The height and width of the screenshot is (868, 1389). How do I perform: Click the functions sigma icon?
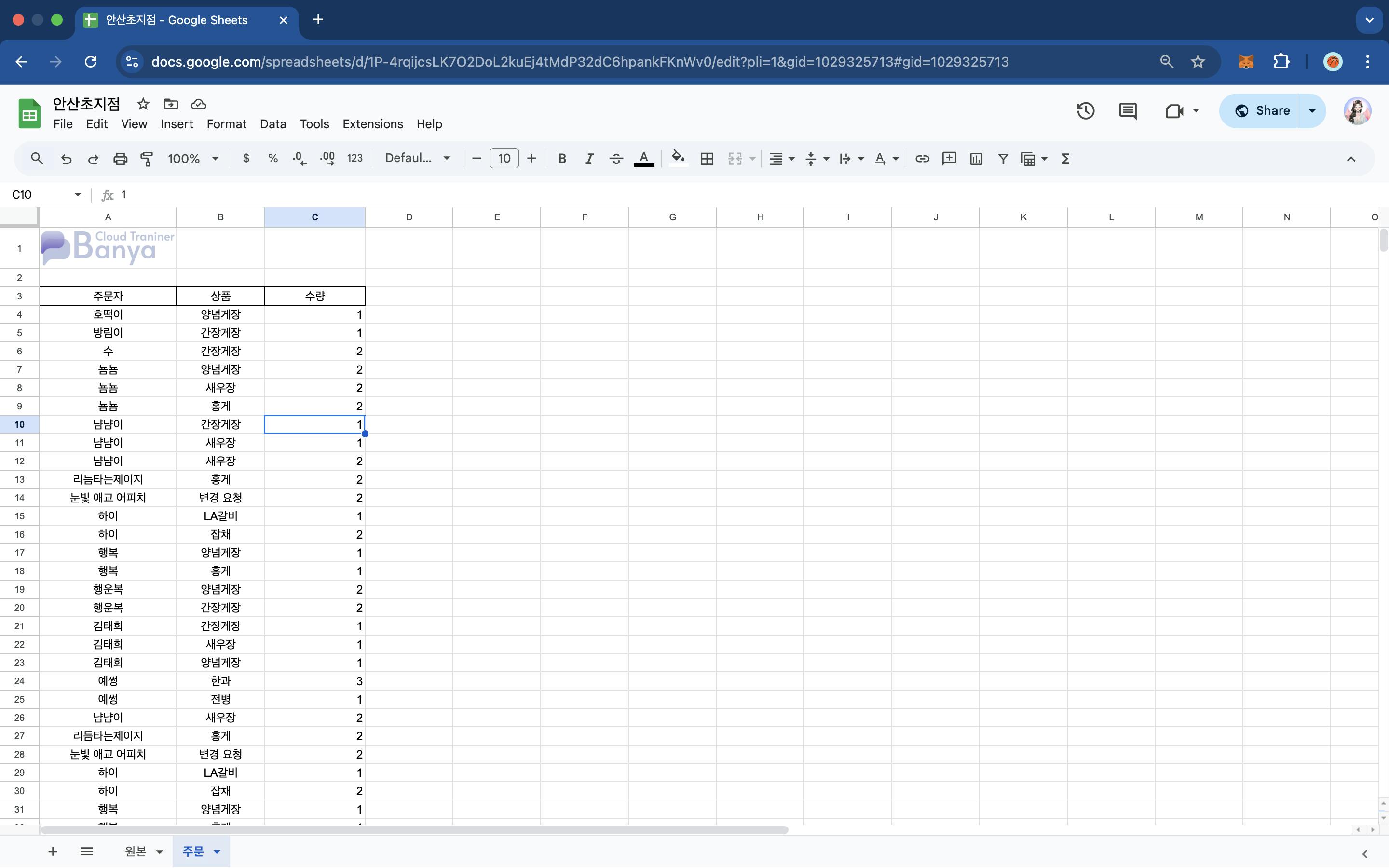1065,159
